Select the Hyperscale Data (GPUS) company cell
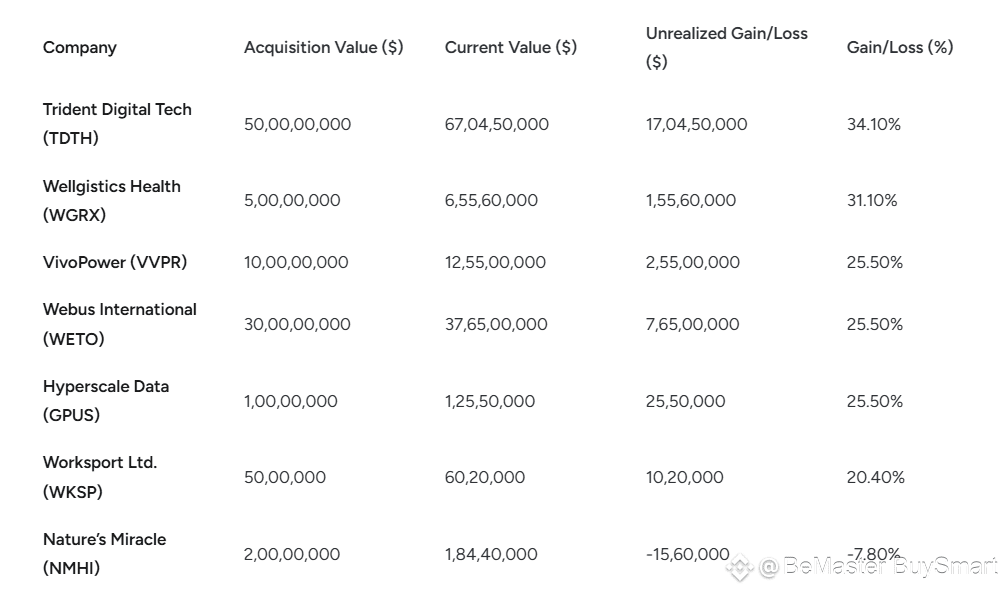This screenshot has height=593, width=1005. click(106, 401)
